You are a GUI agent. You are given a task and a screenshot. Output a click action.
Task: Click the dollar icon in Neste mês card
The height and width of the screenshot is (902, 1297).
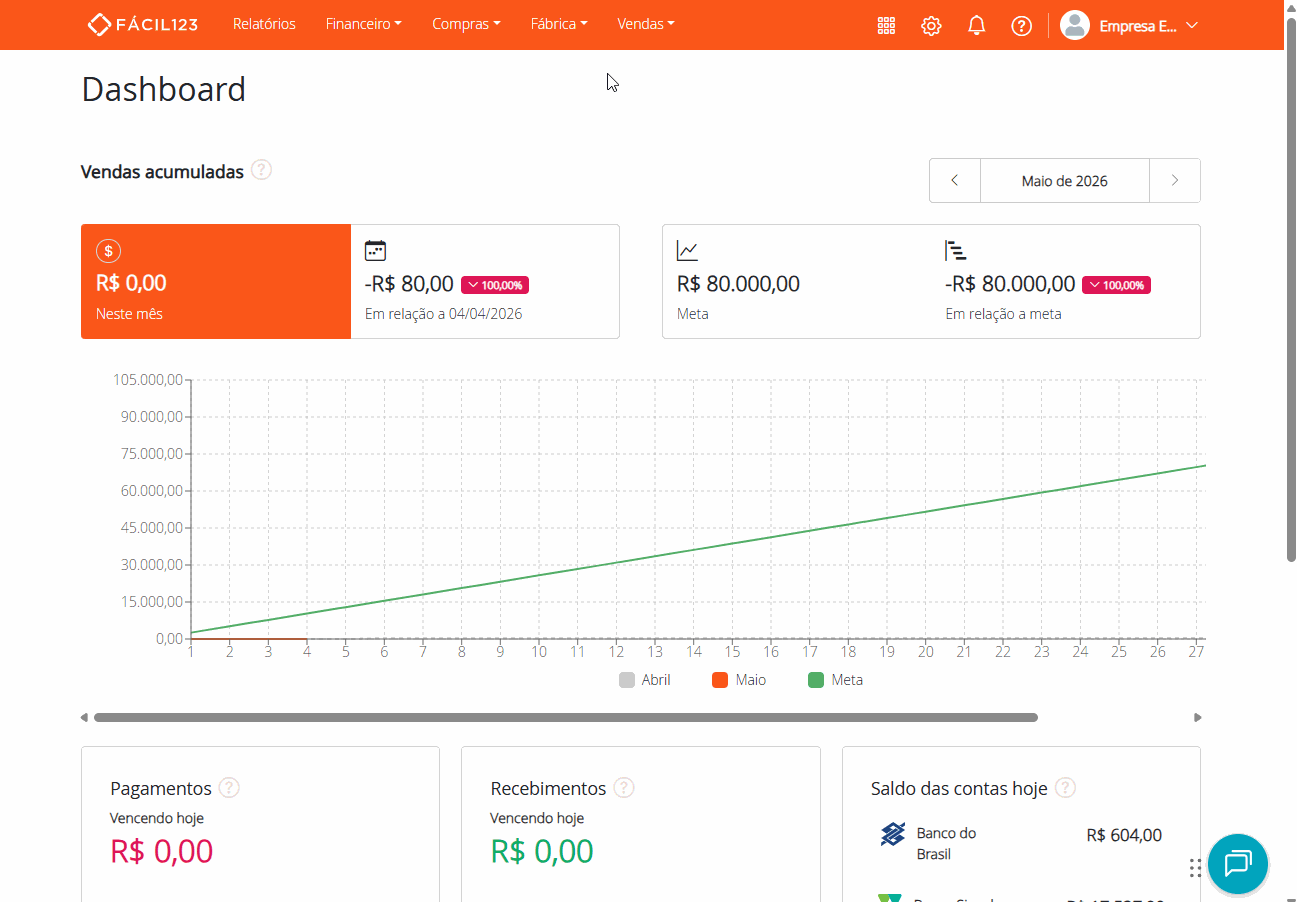pos(108,251)
